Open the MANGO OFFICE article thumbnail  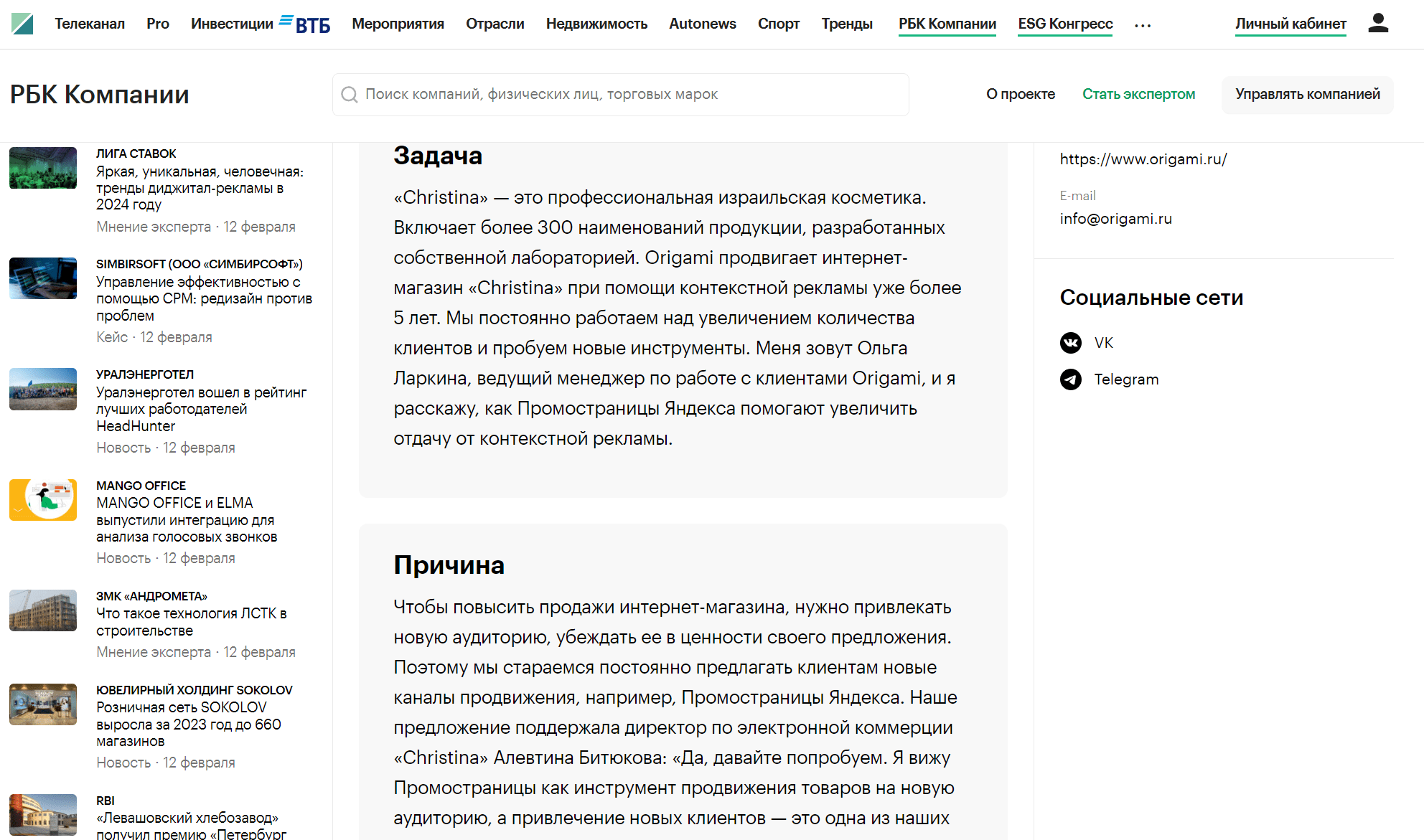coord(43,499)
